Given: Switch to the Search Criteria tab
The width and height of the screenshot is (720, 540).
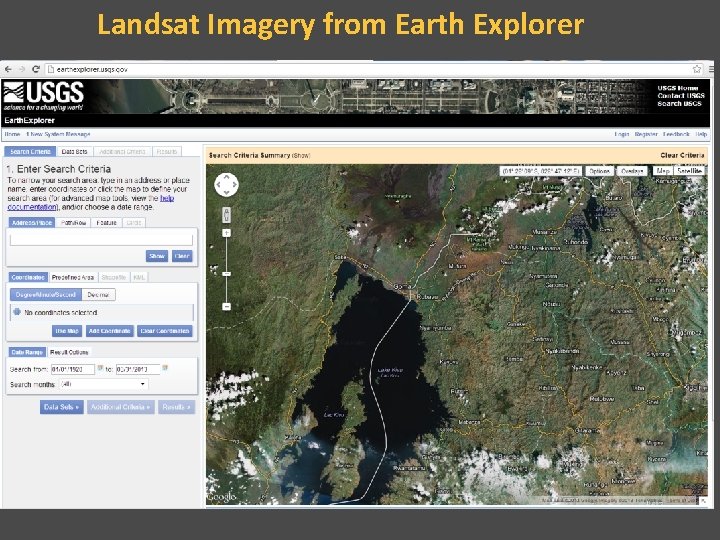Looking at the screenshot, I should (x=30, y=152).
